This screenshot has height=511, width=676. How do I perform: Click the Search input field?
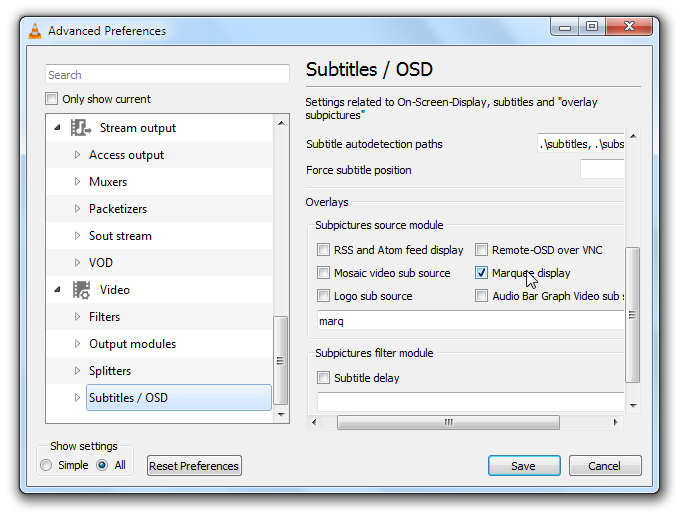pyautogui.click(x=167, y=74)
